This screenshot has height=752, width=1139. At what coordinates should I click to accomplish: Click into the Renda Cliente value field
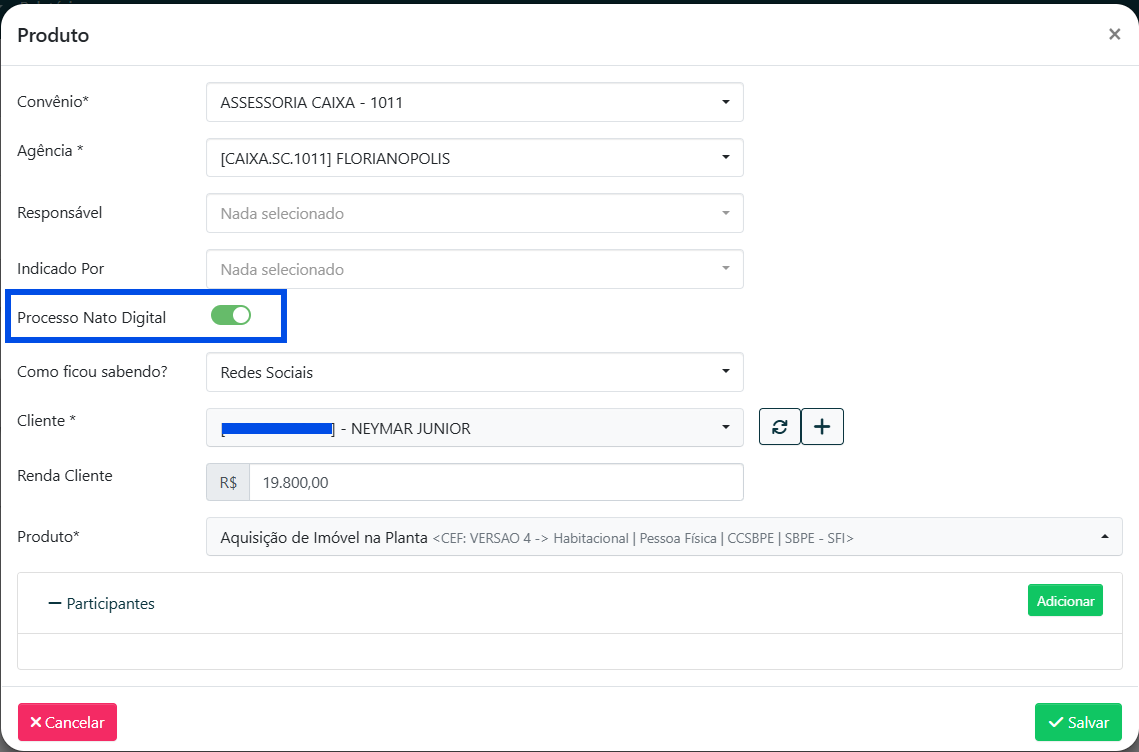(x=495, y=482)
